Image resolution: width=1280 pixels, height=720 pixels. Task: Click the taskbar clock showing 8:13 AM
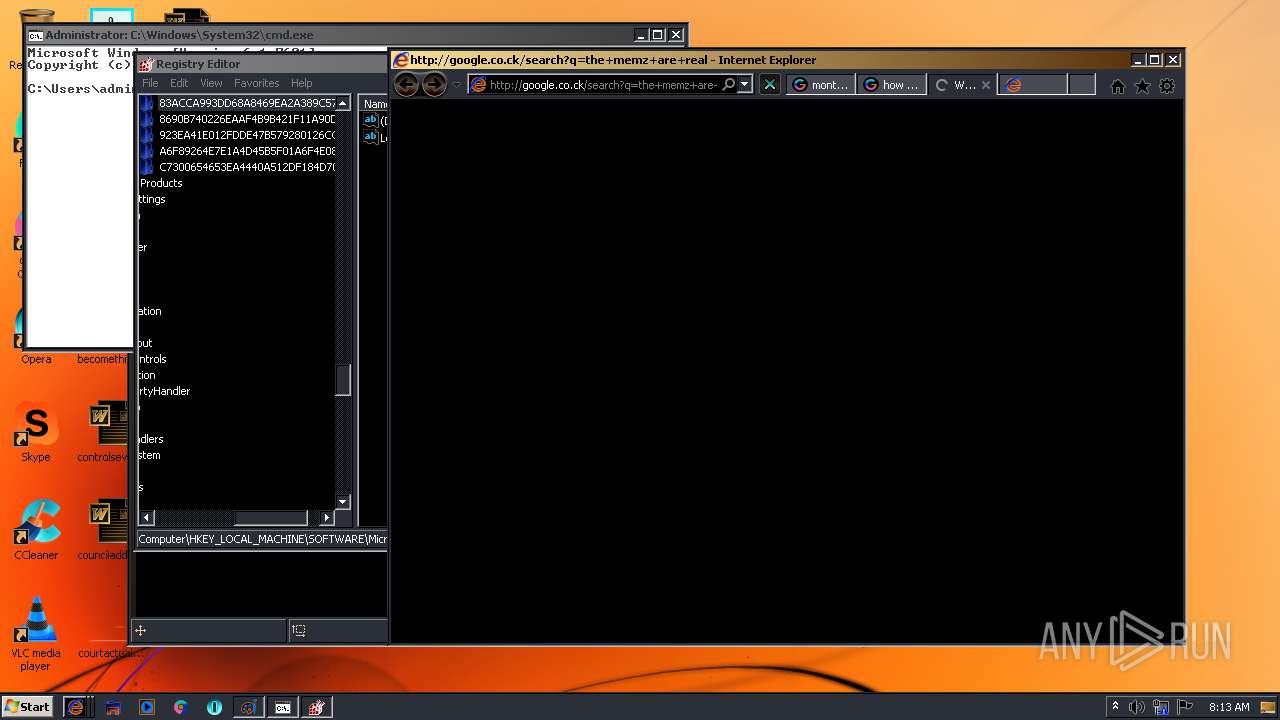pos(1229,707)
